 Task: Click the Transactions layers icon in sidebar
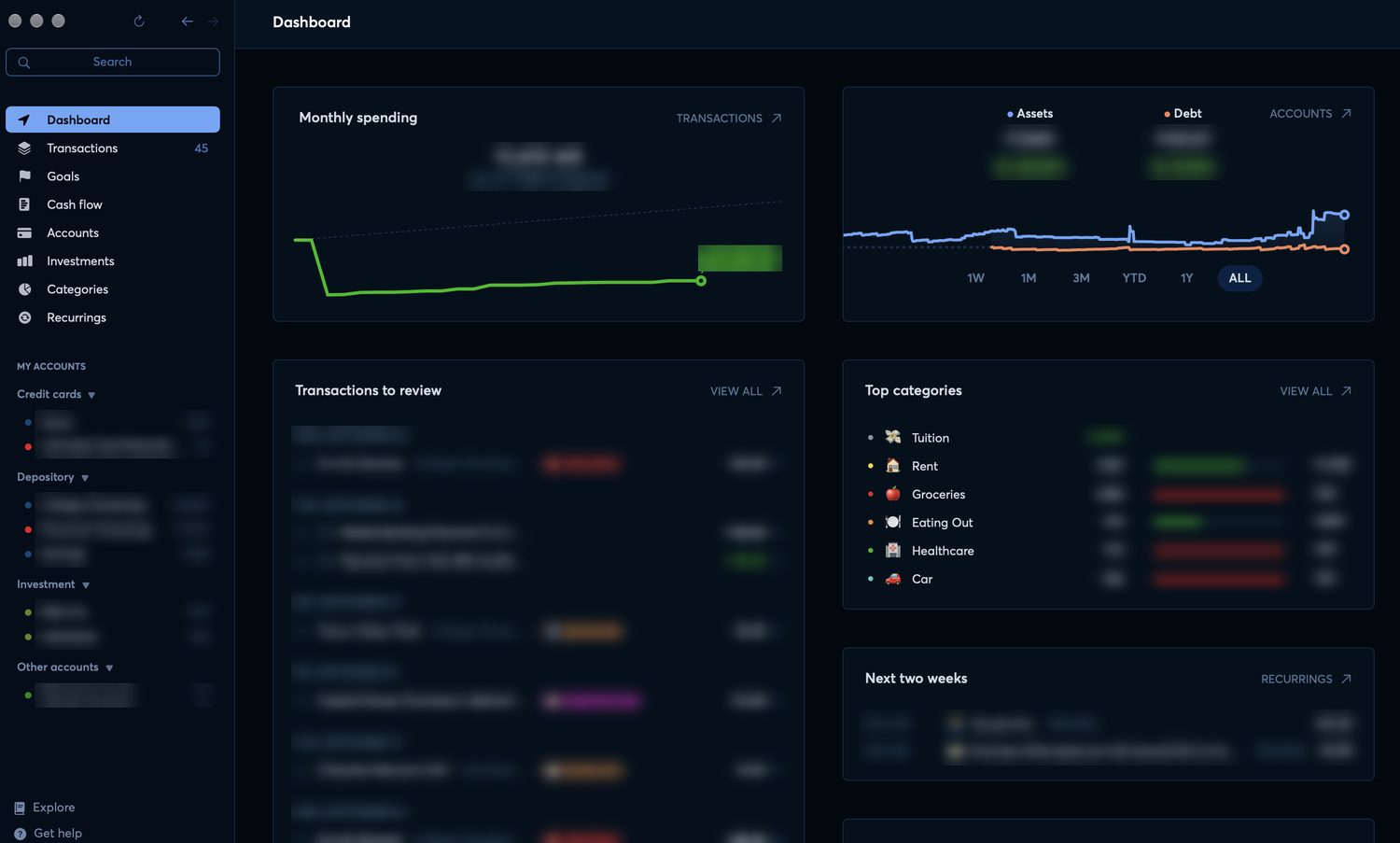24,148
